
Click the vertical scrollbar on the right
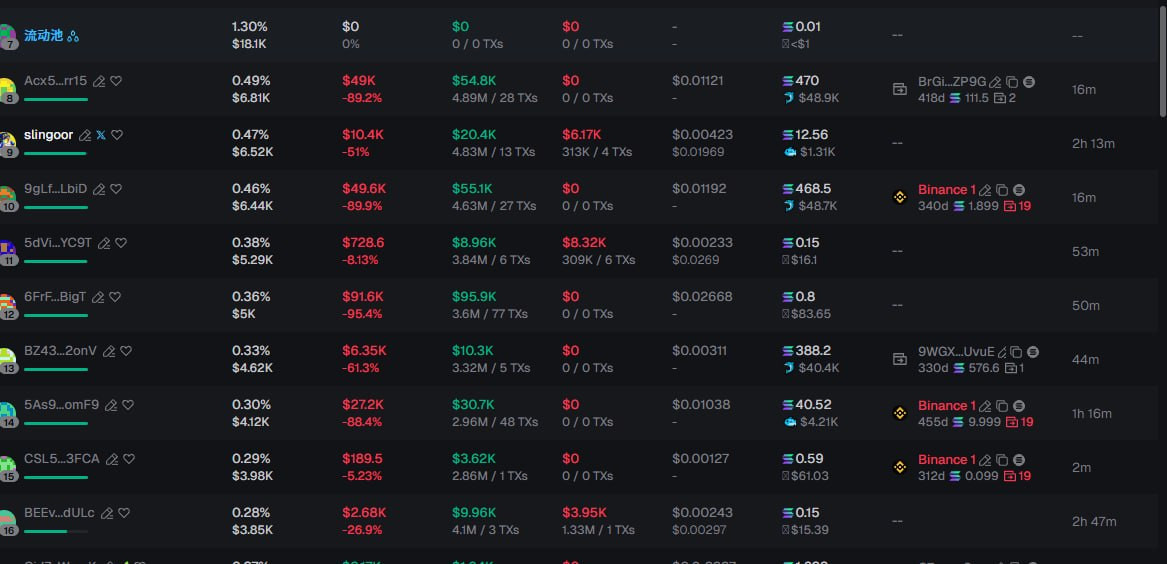1163,60
